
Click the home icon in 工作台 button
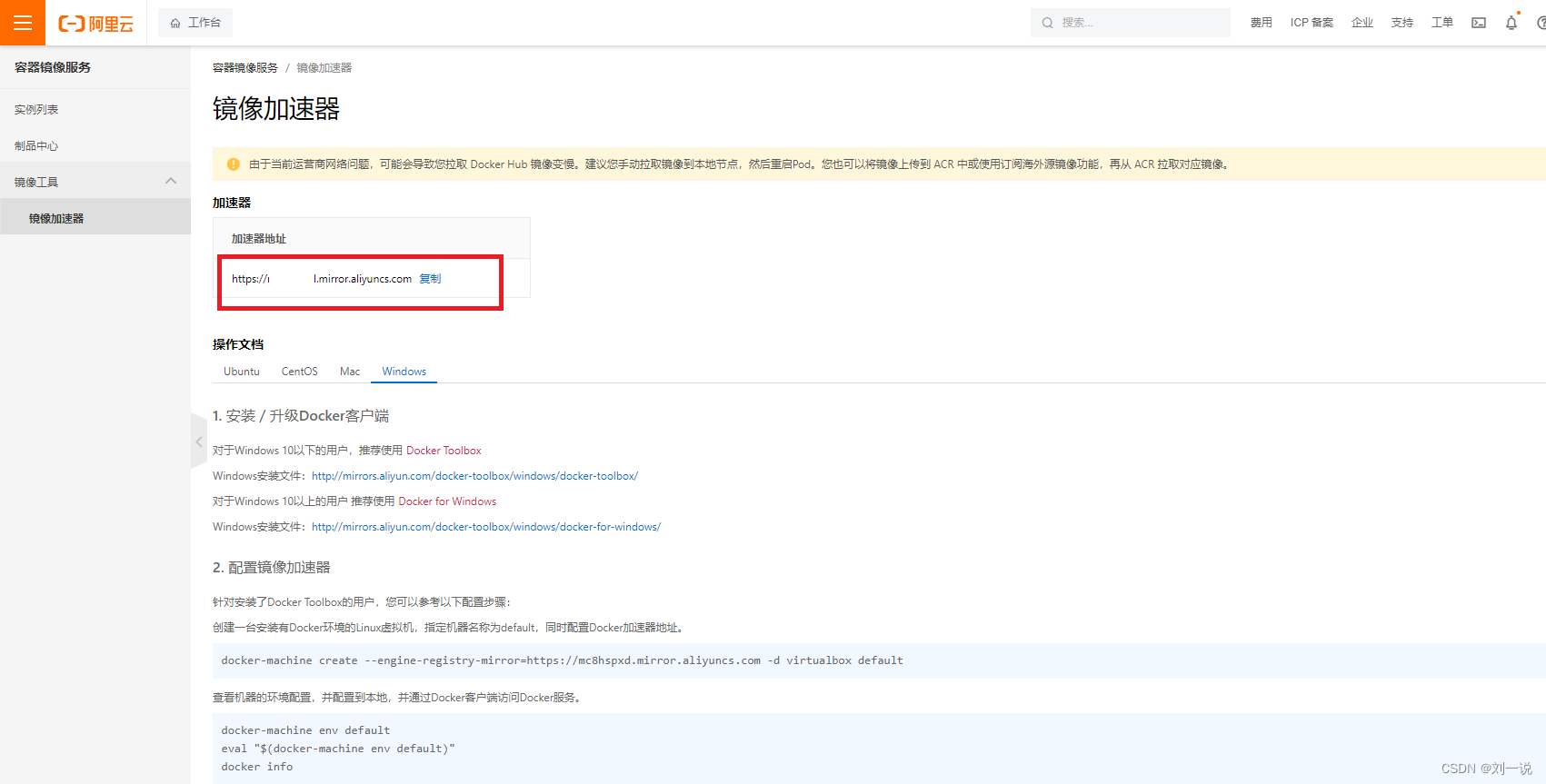(175, 23)
